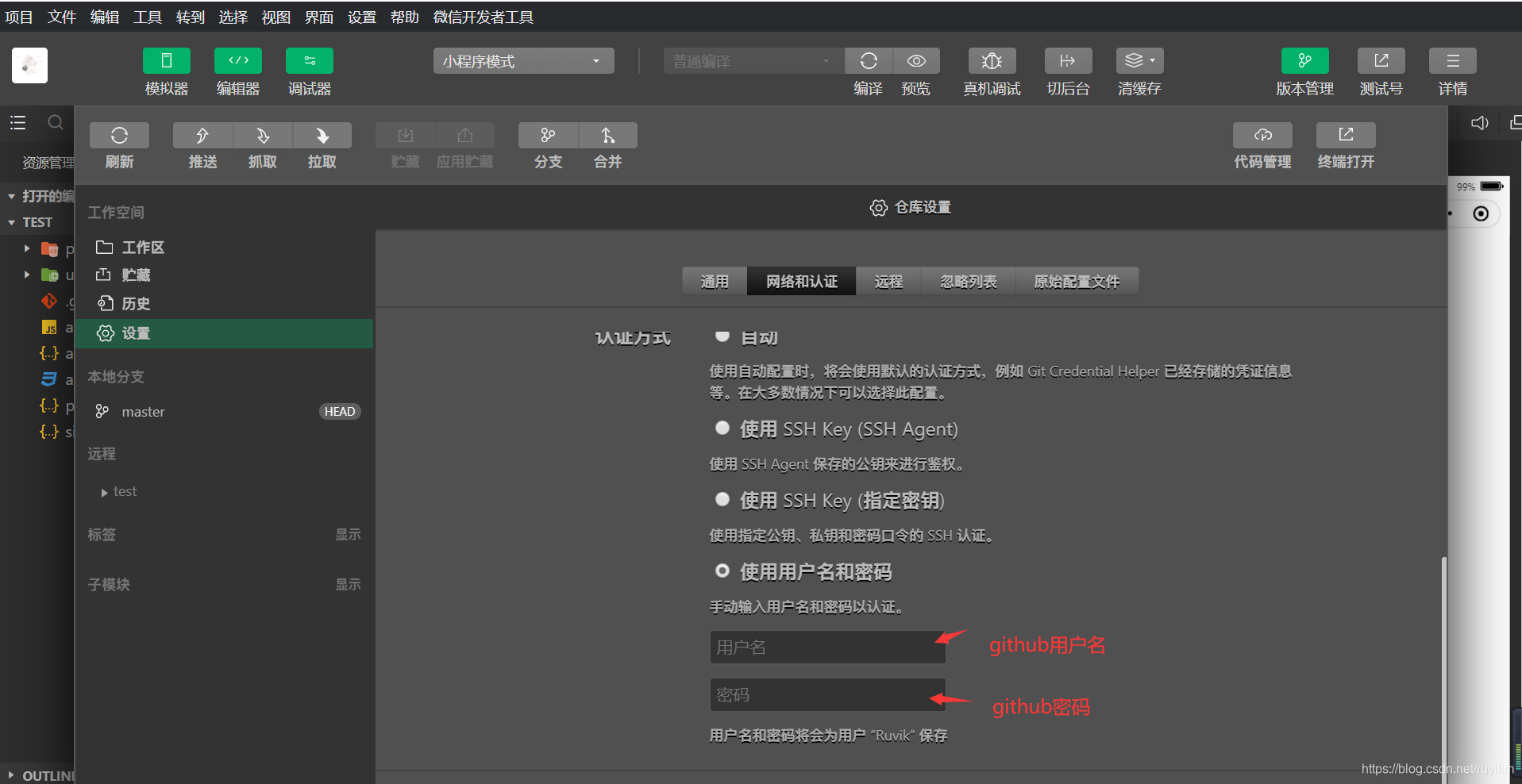This screenshot has height=784, width=1522.
Task: Click the test account (测试号) icon
Action: [1381, 61]
